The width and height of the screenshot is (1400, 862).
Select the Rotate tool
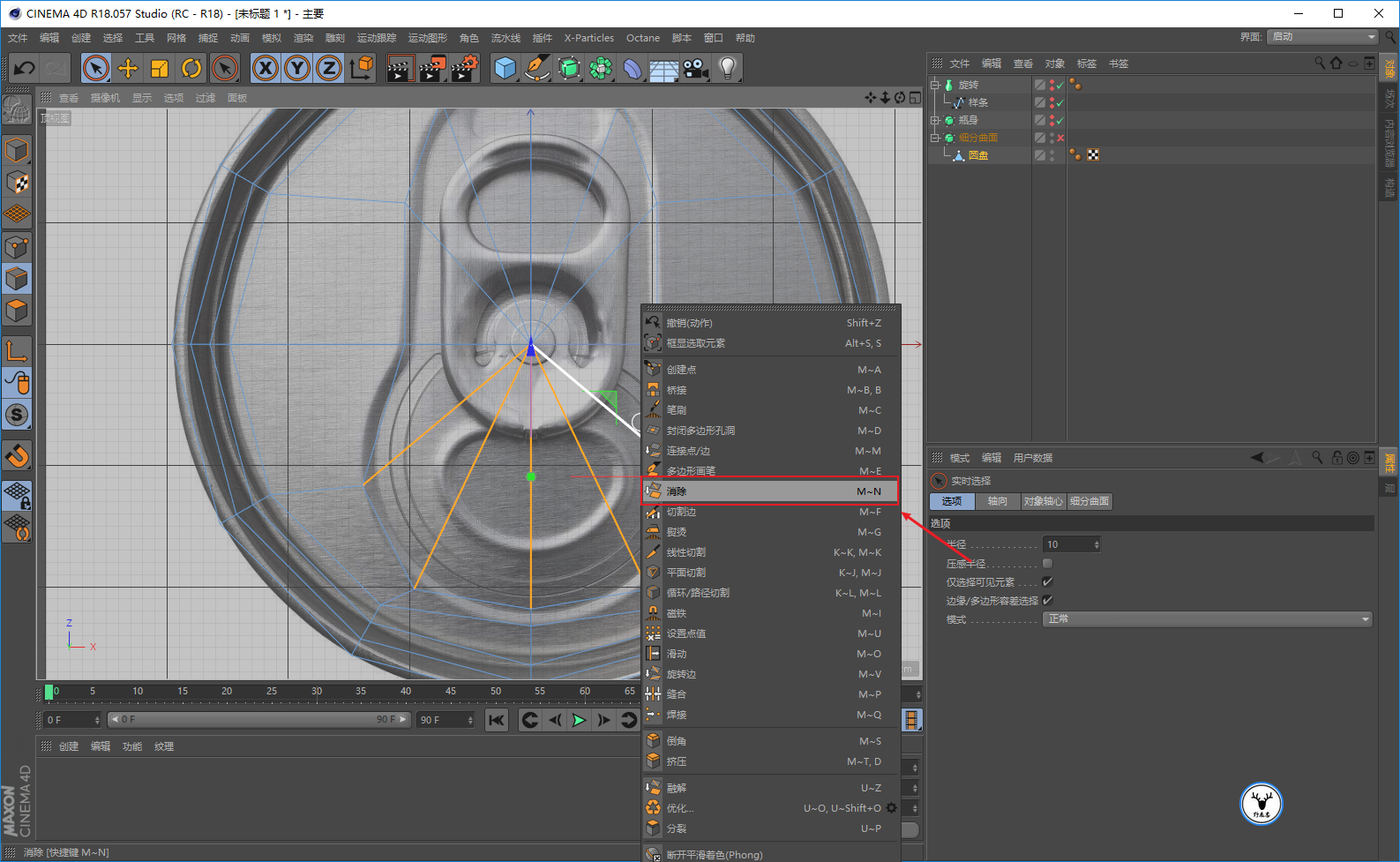191,68
